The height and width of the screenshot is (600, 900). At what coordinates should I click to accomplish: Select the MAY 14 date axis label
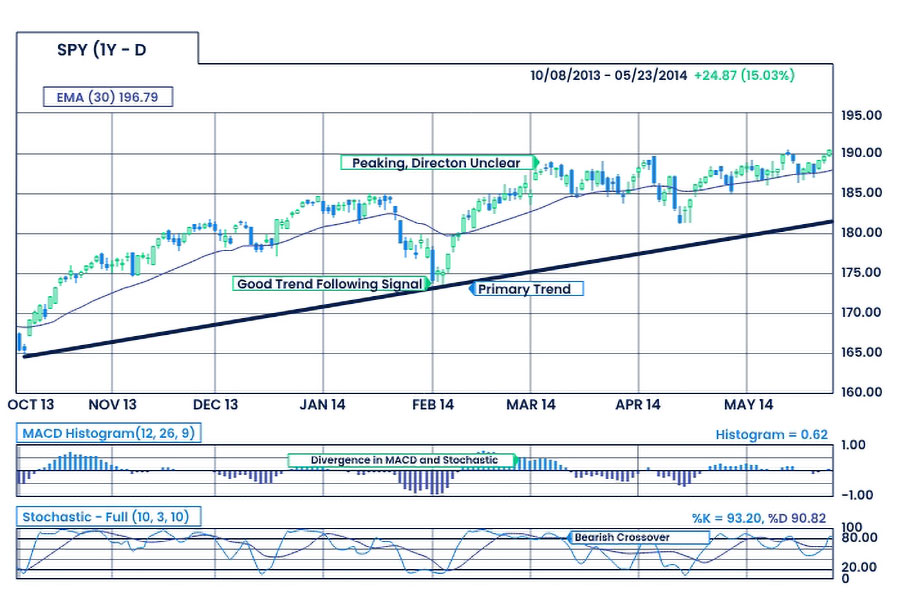click(748, 405)
